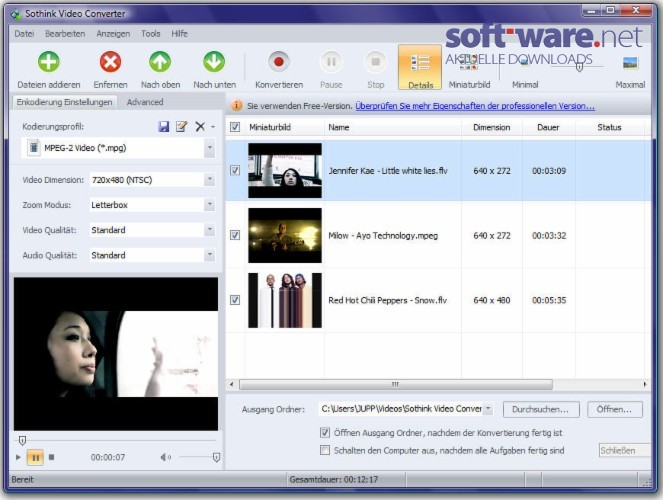Enable Schalten den Computer aus checkbox
The image size is (663, 500).
pyautogui.click(x=325, y=450)
